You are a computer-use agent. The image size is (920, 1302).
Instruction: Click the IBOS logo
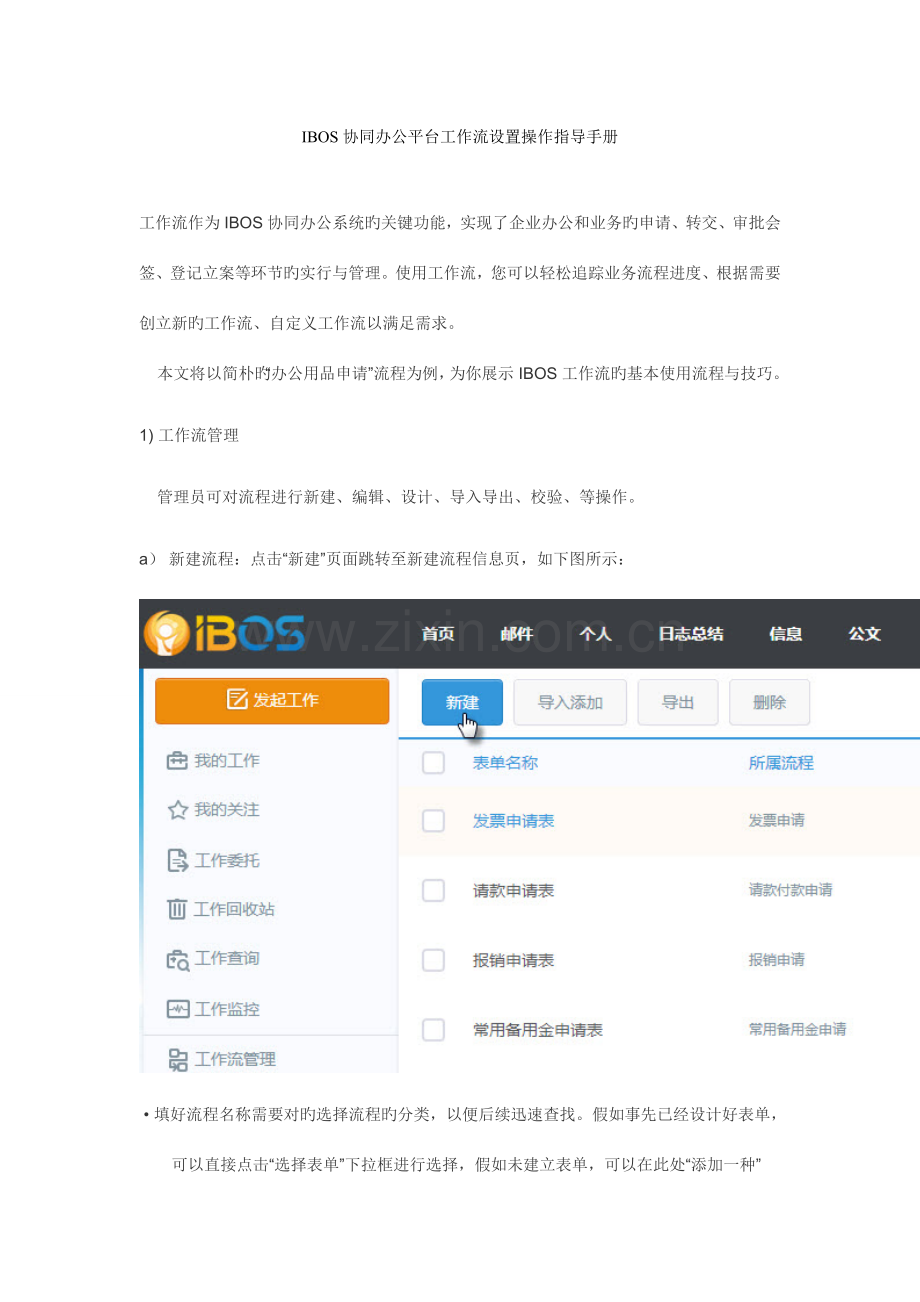point(226,633)
